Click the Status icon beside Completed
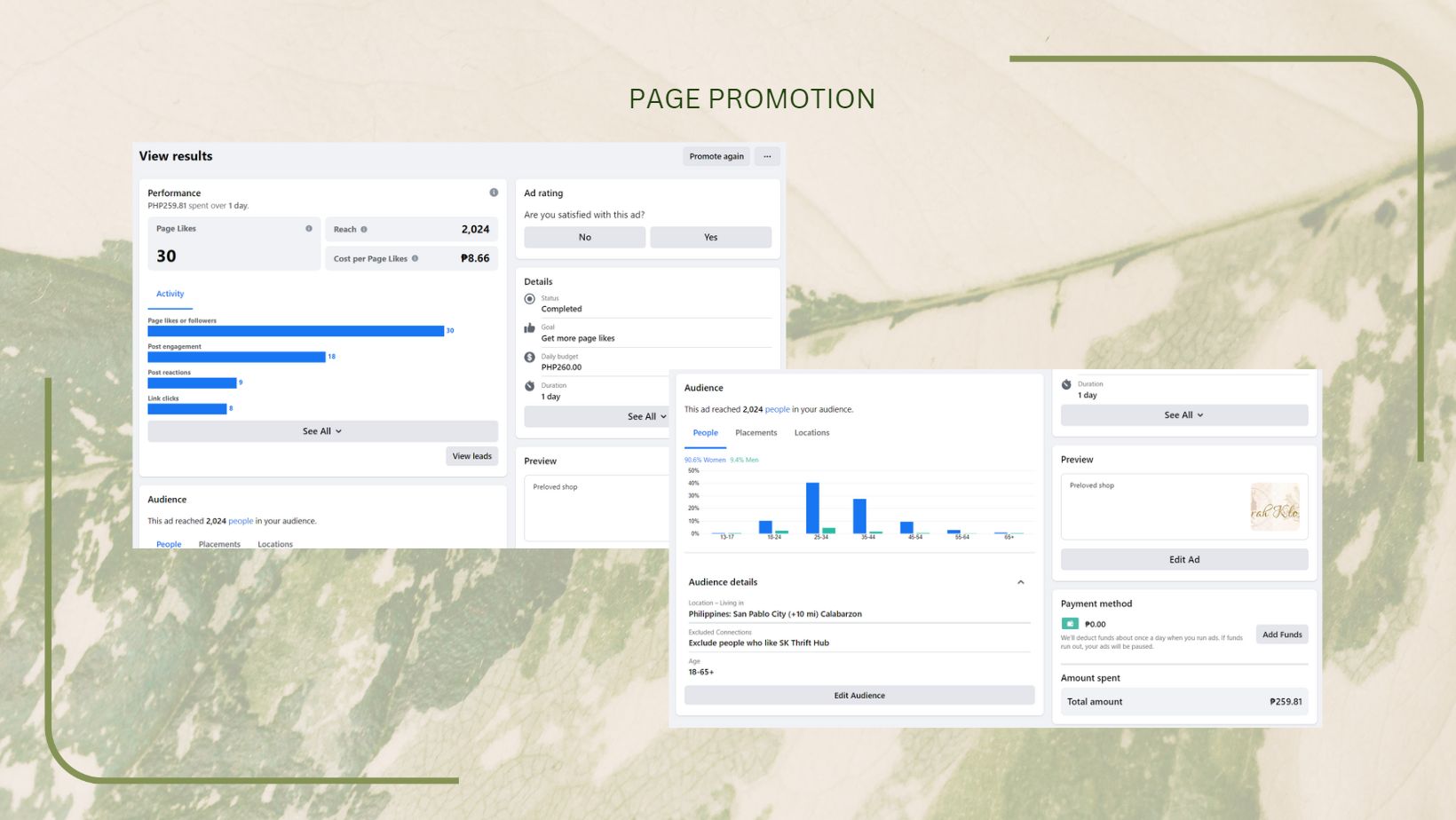Screen dimensions: 1456x820 click(x=530, y=299)
